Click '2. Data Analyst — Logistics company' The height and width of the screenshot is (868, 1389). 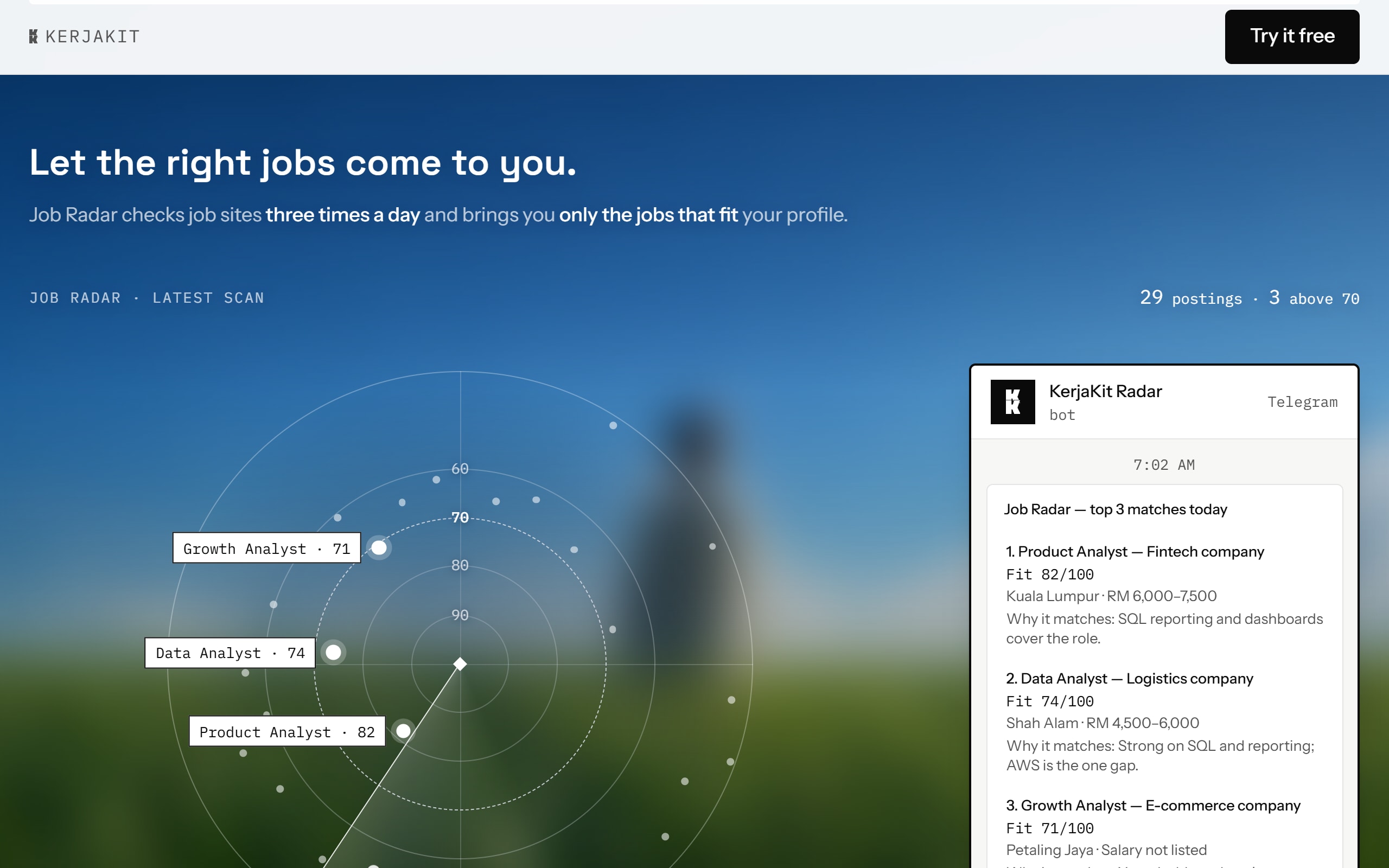pyautogui.click(x=1130, y=679)
